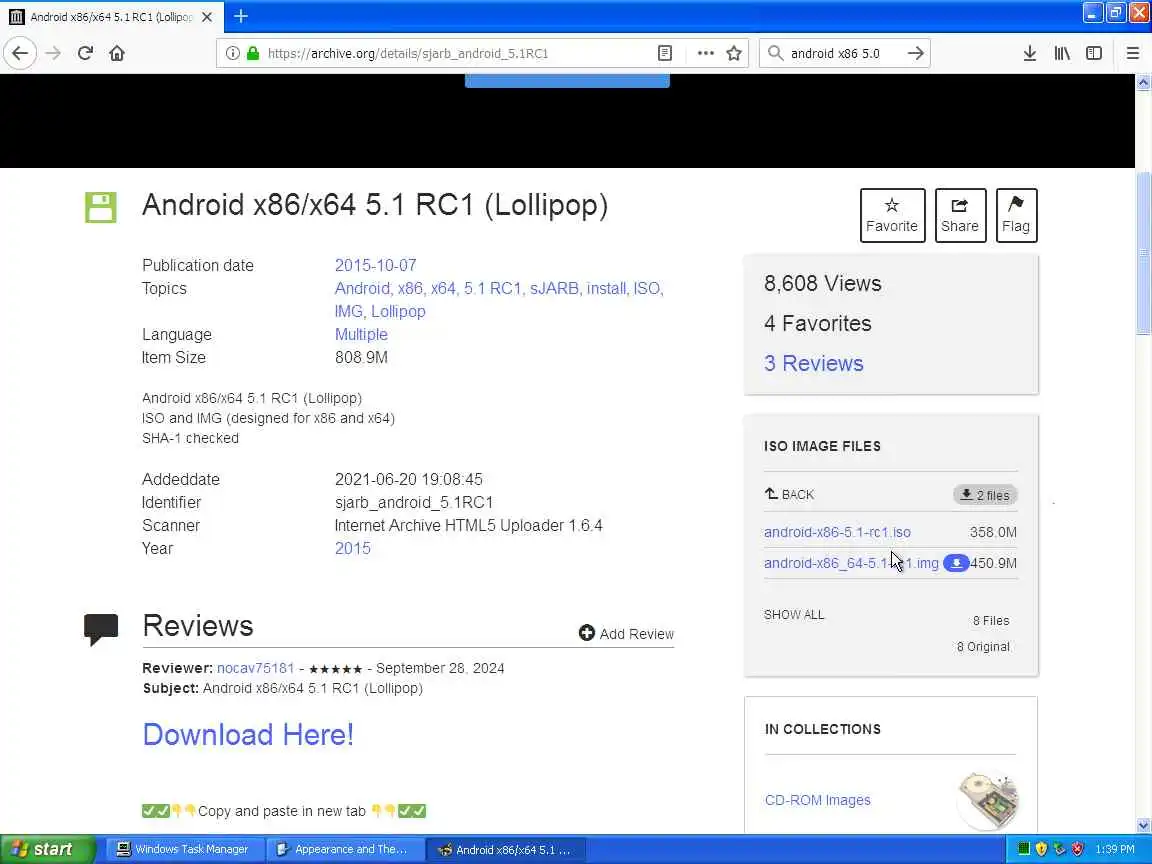Click the green floppy disk item icon
Screen dimensions: 1152x864
click(x=101, y=207)
